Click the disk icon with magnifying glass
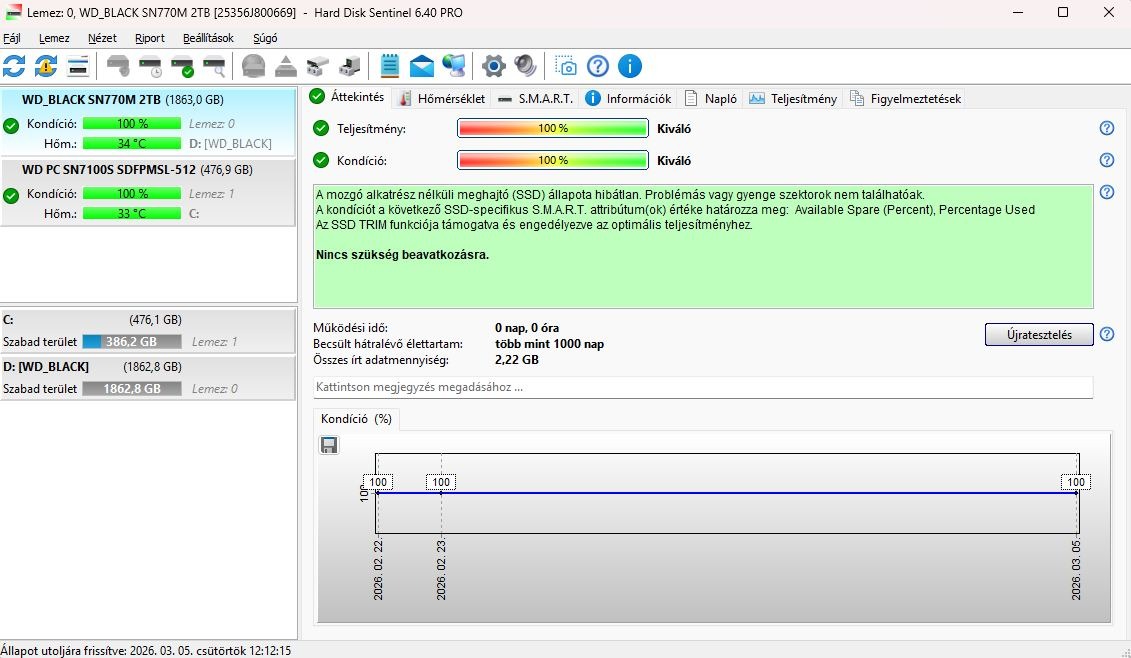Image resolution: width=1131 pixels, height=658 pixels. tap(214, 66)
